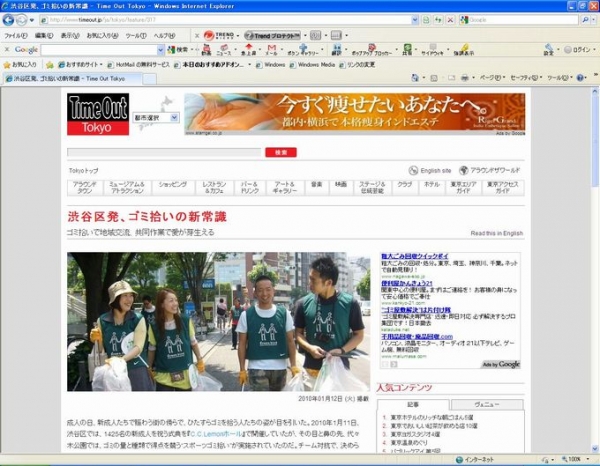The image size is (600, 466).
Task: Open the Tools dropdown in command bar
Action: pos(559,78)
